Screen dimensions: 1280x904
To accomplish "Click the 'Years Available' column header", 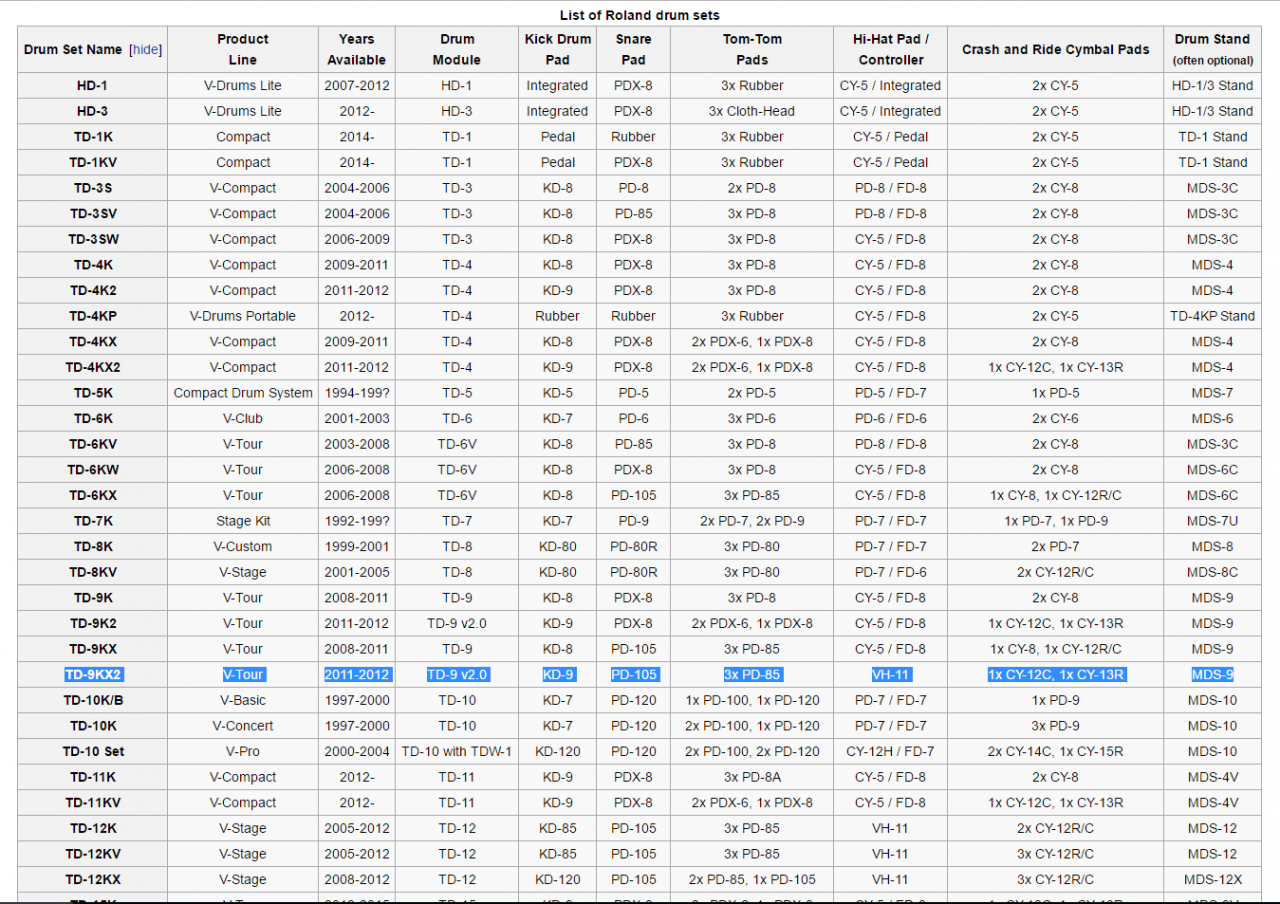I will pyautogui.click(x=356, y=49).
